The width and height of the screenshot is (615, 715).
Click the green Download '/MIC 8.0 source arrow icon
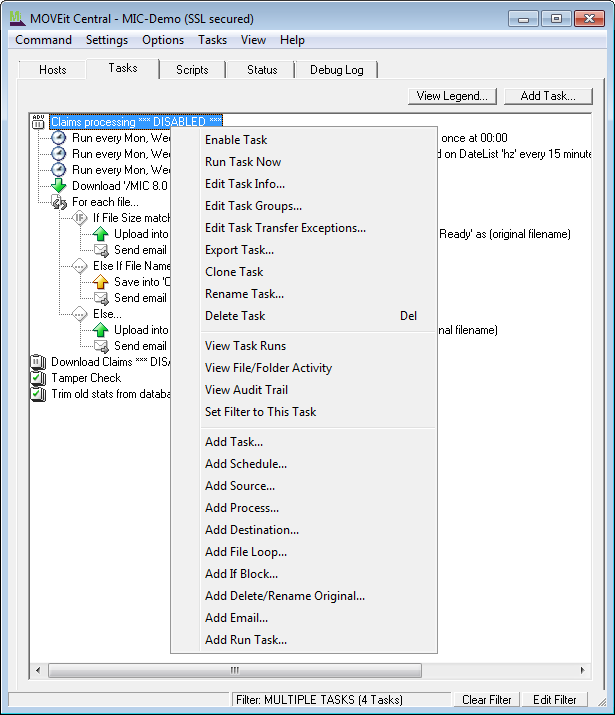tap(58, 186)
